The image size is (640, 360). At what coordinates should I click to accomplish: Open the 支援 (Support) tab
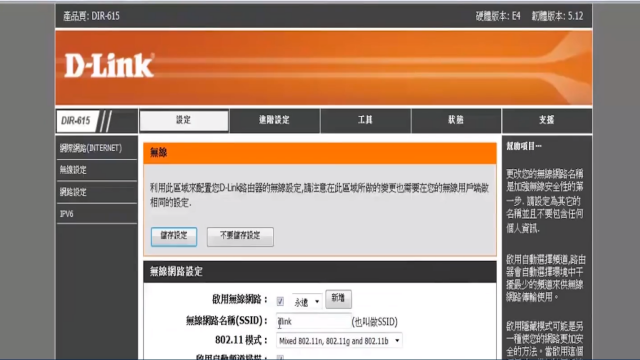(547, 120)
